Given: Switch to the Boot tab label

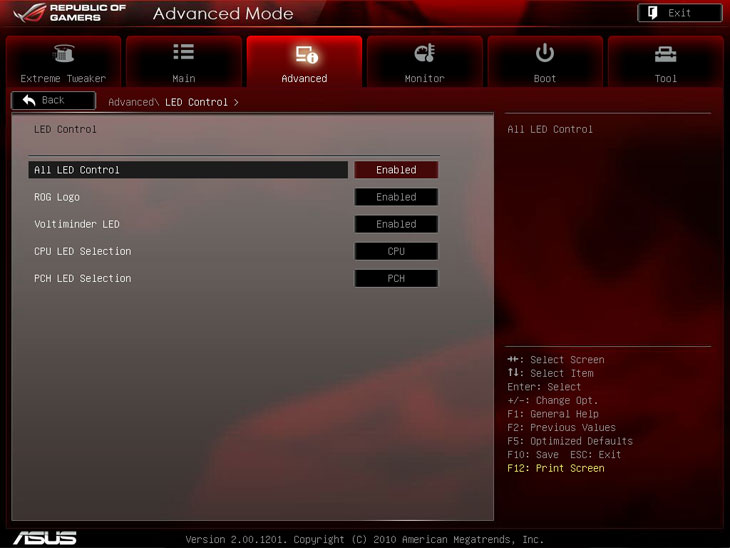Looking at the screenshot, I should click(545, 78).
